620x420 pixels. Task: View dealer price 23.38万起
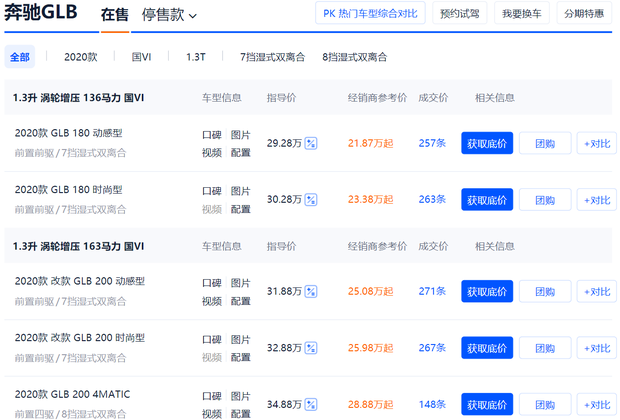[370, 200]
